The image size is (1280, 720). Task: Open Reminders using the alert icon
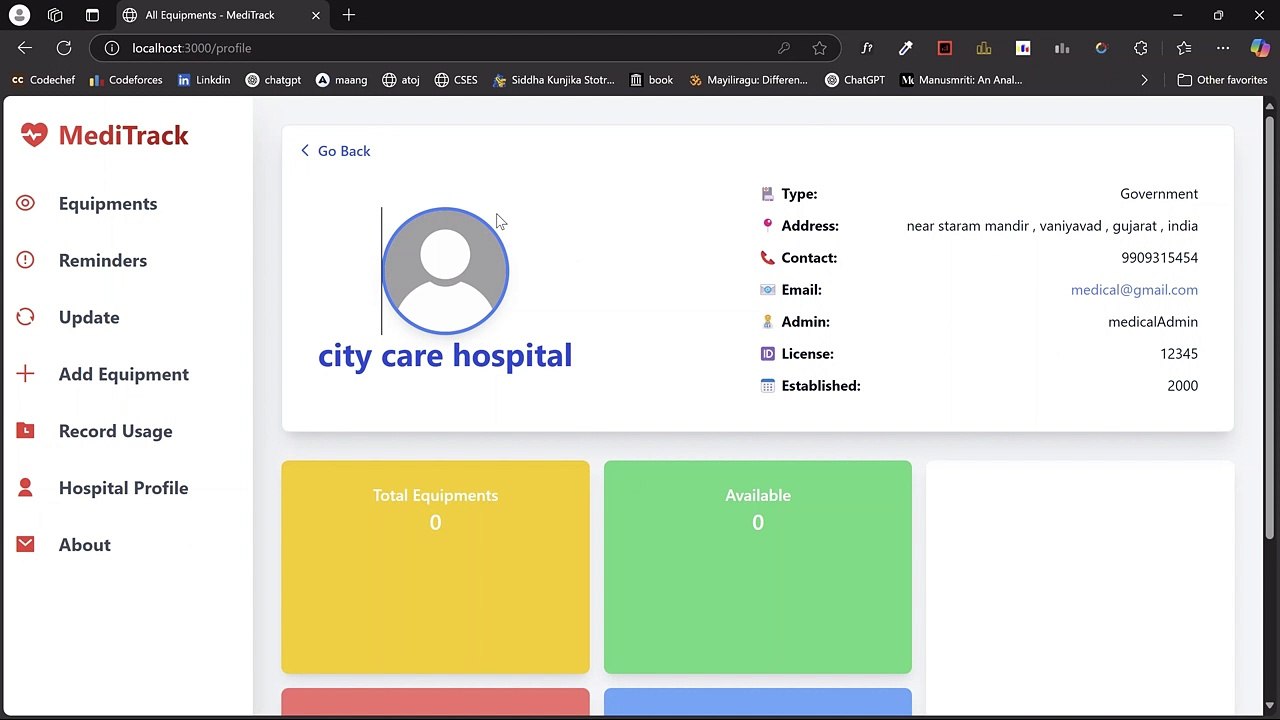(25, 260)
